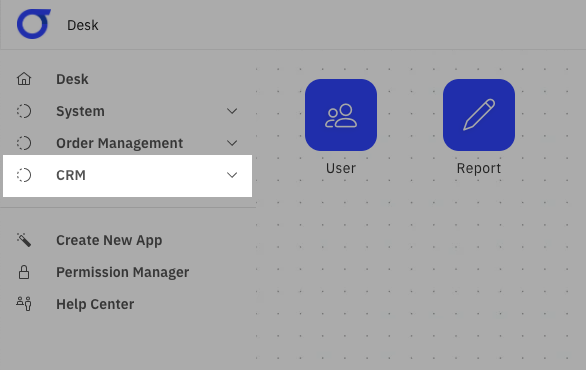586x370 pixels.
Task: Expand the System menu chevron
Action: click(x=232, y=111)
